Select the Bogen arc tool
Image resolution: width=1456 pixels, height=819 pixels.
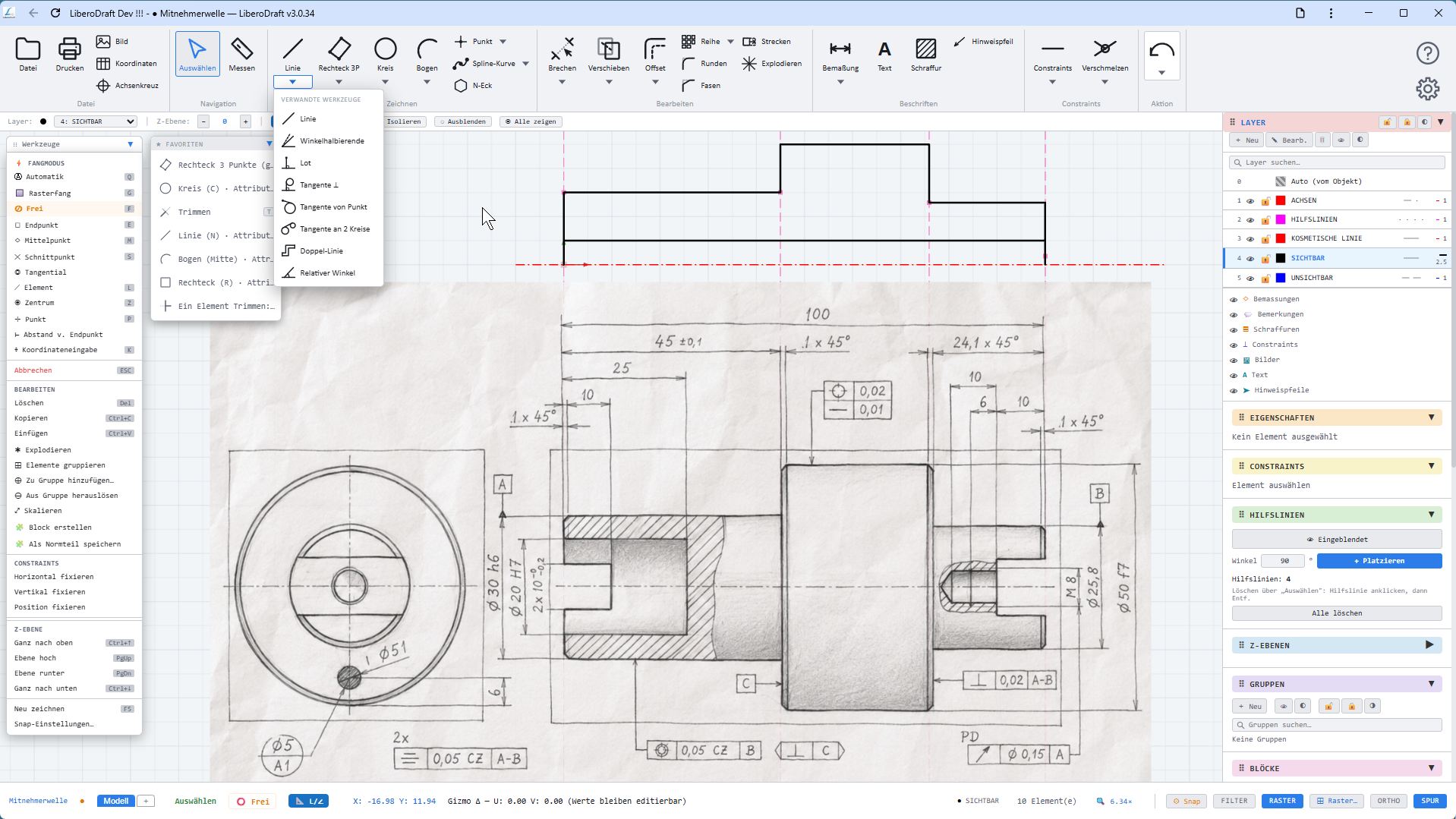427,54
